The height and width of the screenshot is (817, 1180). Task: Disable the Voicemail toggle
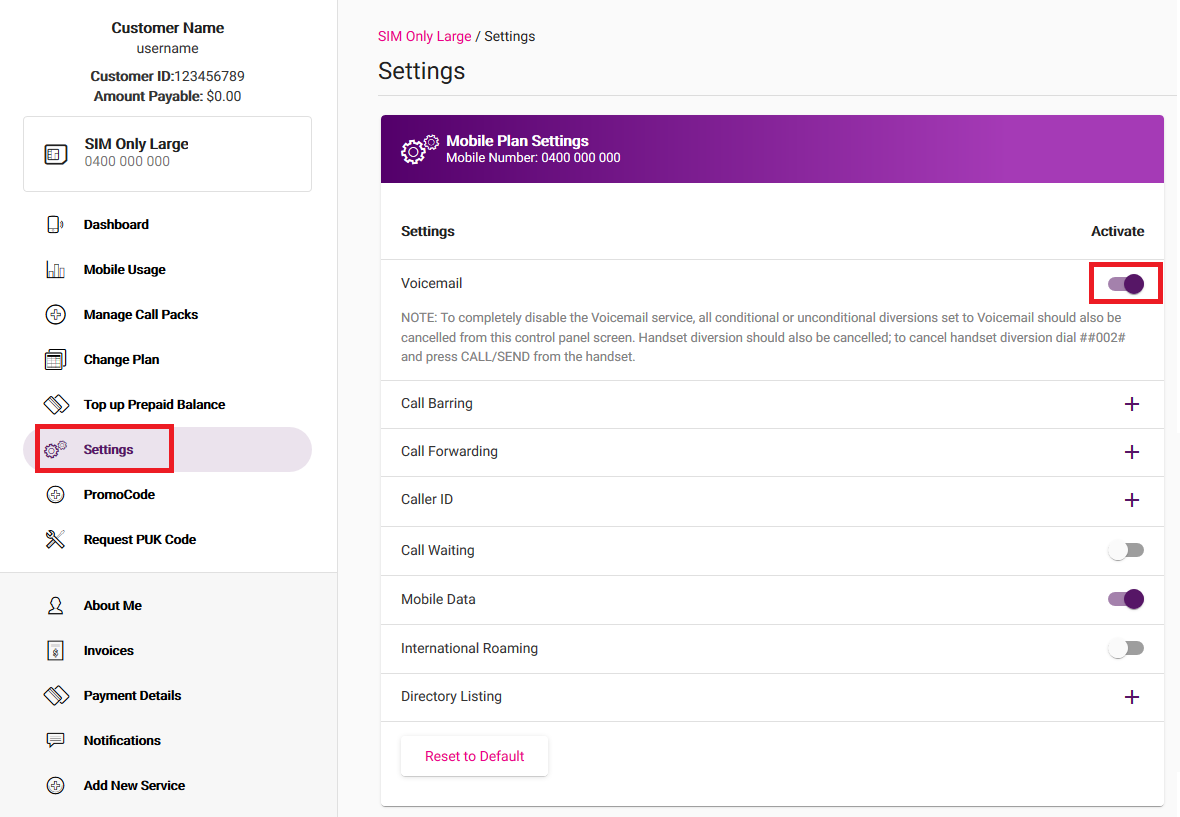click(1125, 283)
